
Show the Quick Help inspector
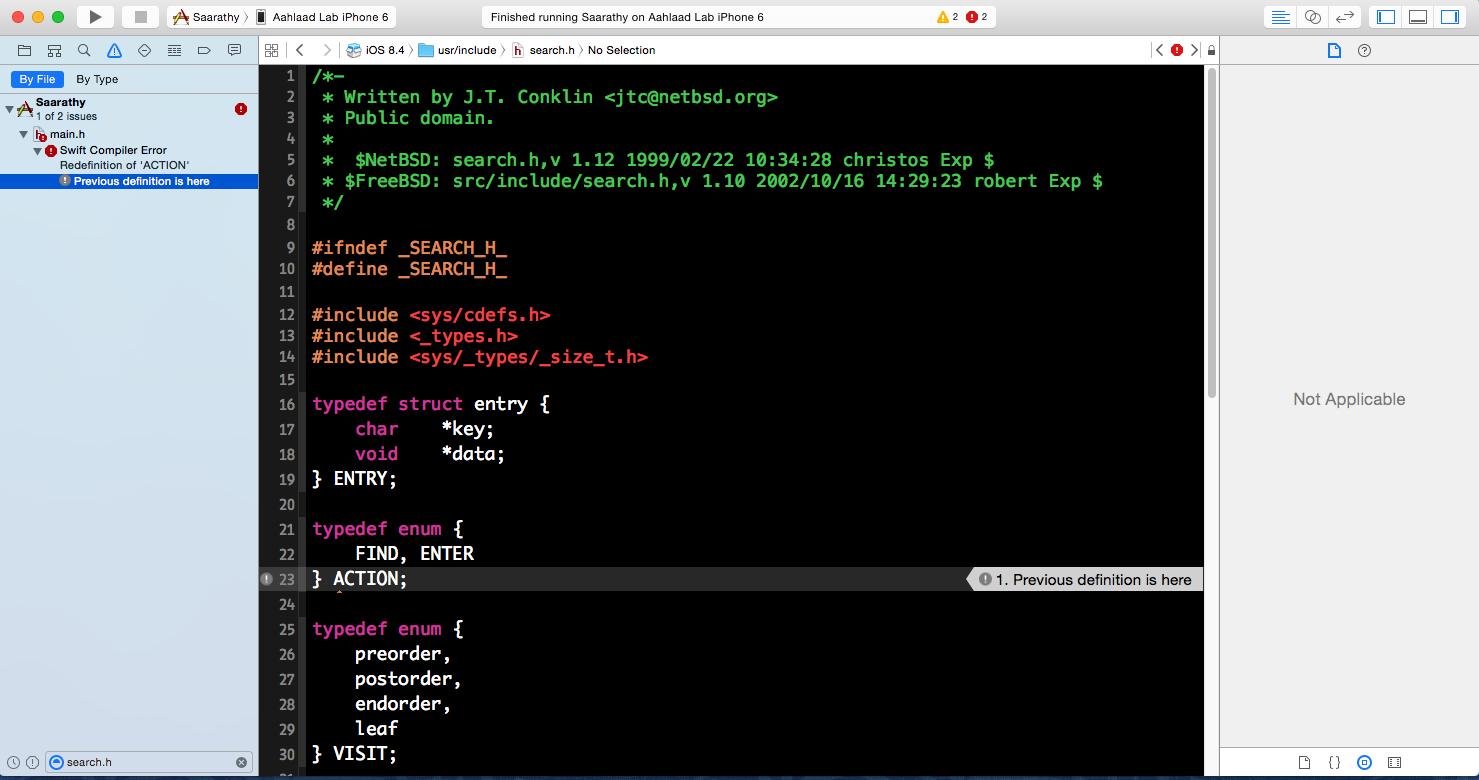pos(1364,50)
